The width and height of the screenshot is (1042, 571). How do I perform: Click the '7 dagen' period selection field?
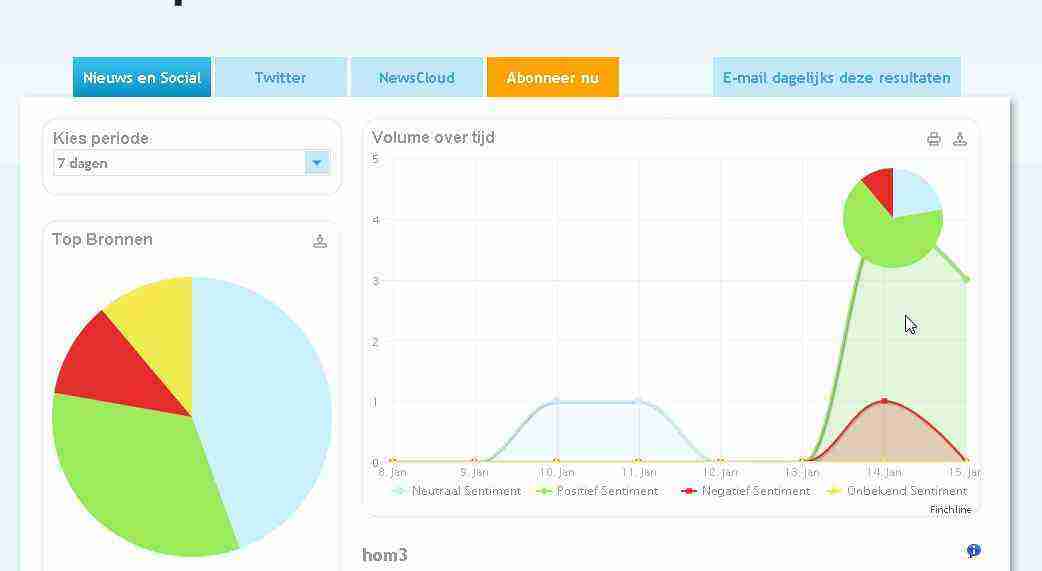(x=180, y=163)
